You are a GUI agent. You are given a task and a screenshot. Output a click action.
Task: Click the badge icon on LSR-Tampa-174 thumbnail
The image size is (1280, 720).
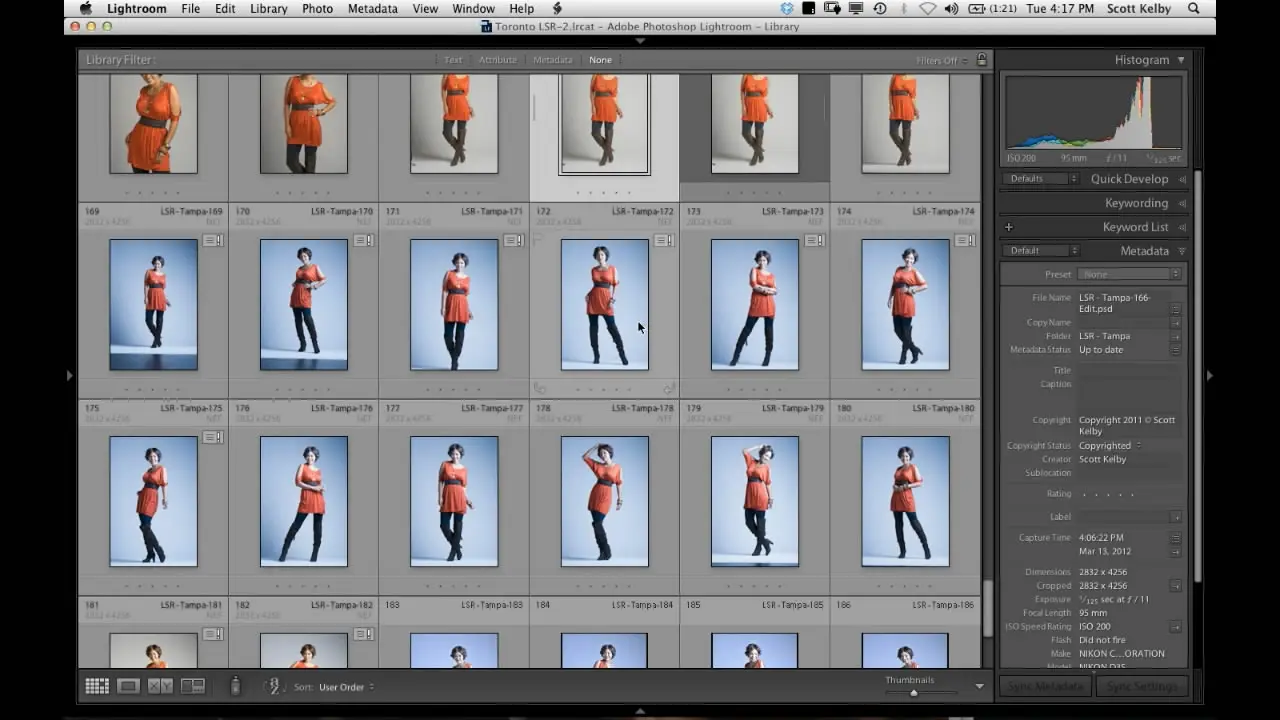pos(965,241)
